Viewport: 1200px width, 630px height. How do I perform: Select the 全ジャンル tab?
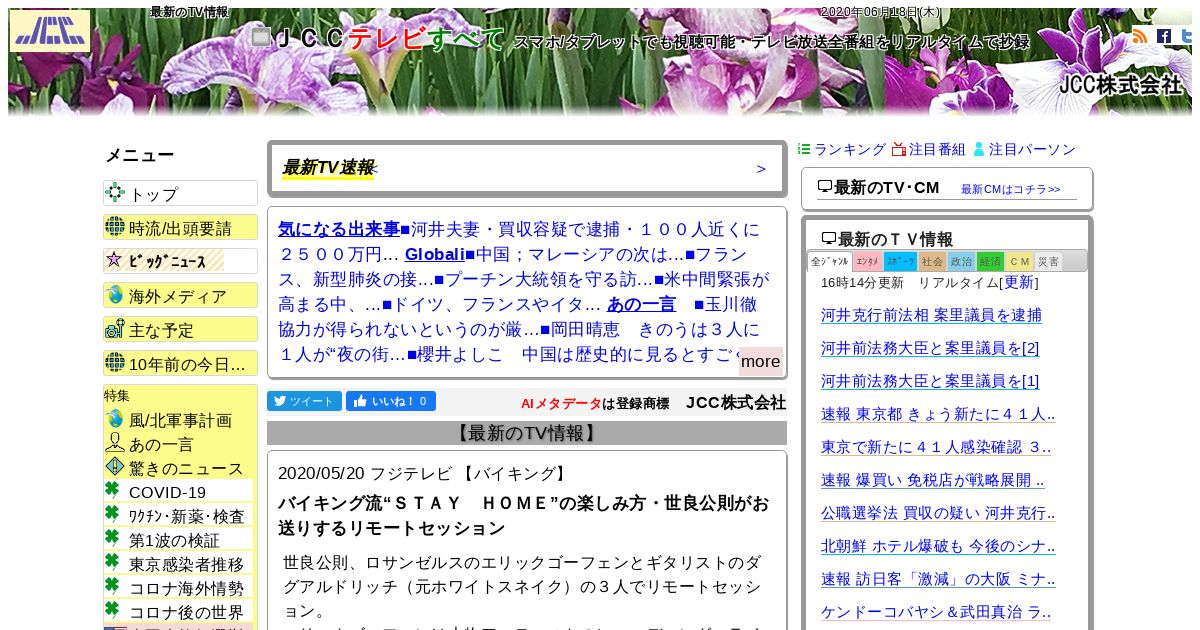pos(830,261)
